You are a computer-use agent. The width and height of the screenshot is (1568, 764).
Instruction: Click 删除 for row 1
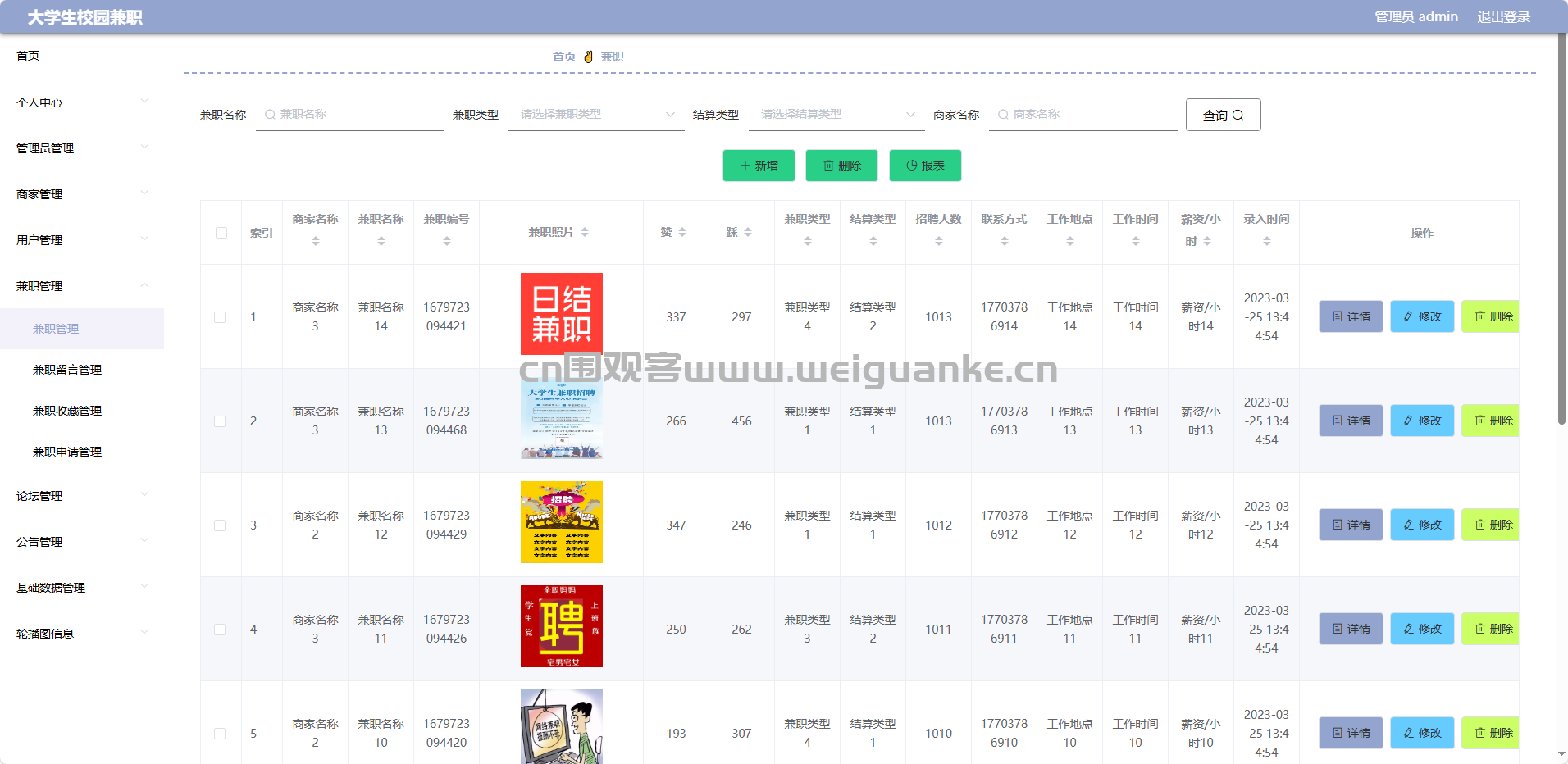pyautogui.click(x=1491, y=316)
